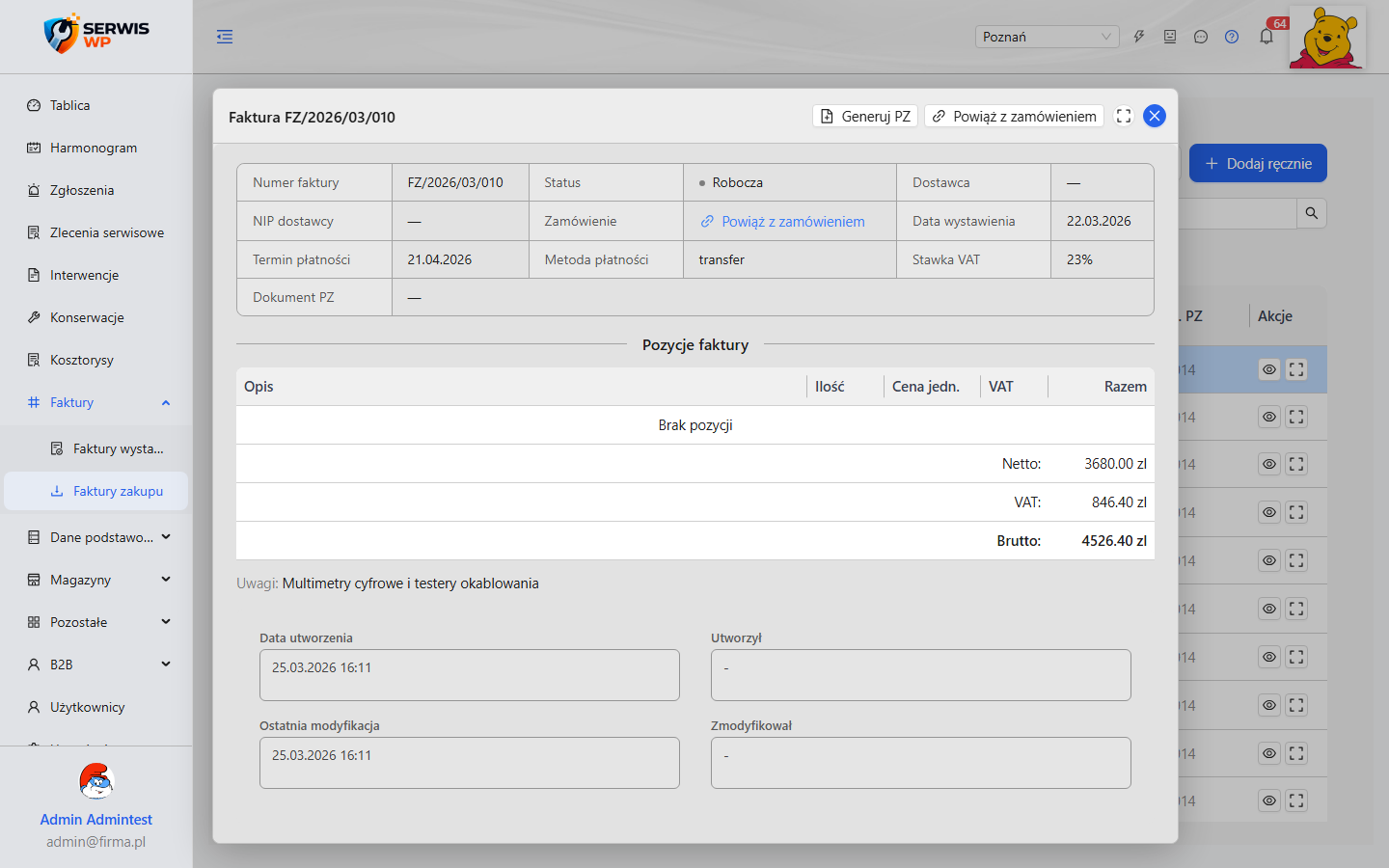This screenshot has height=868, width=1389.
Task: Click the Ostatnia modyfikacja field
Action: 470,763
